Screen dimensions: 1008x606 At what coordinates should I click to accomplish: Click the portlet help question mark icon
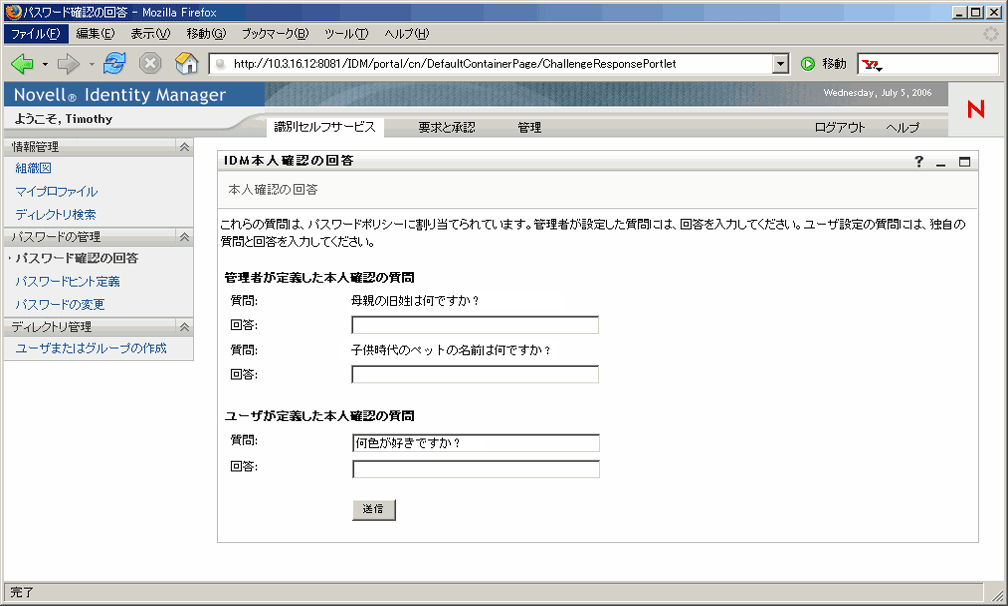[919, 162]
